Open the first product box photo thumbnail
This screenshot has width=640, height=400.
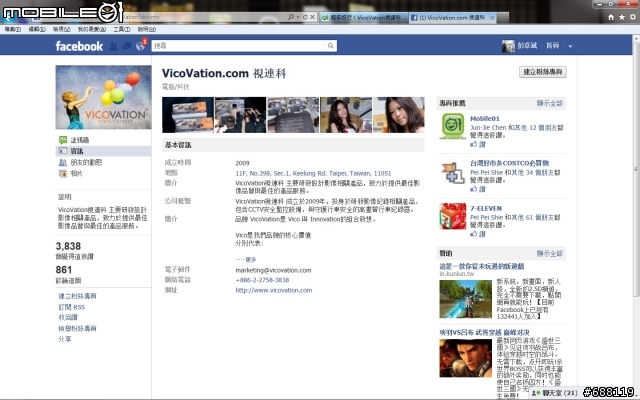pyautogui.click(x=188, y=115)
